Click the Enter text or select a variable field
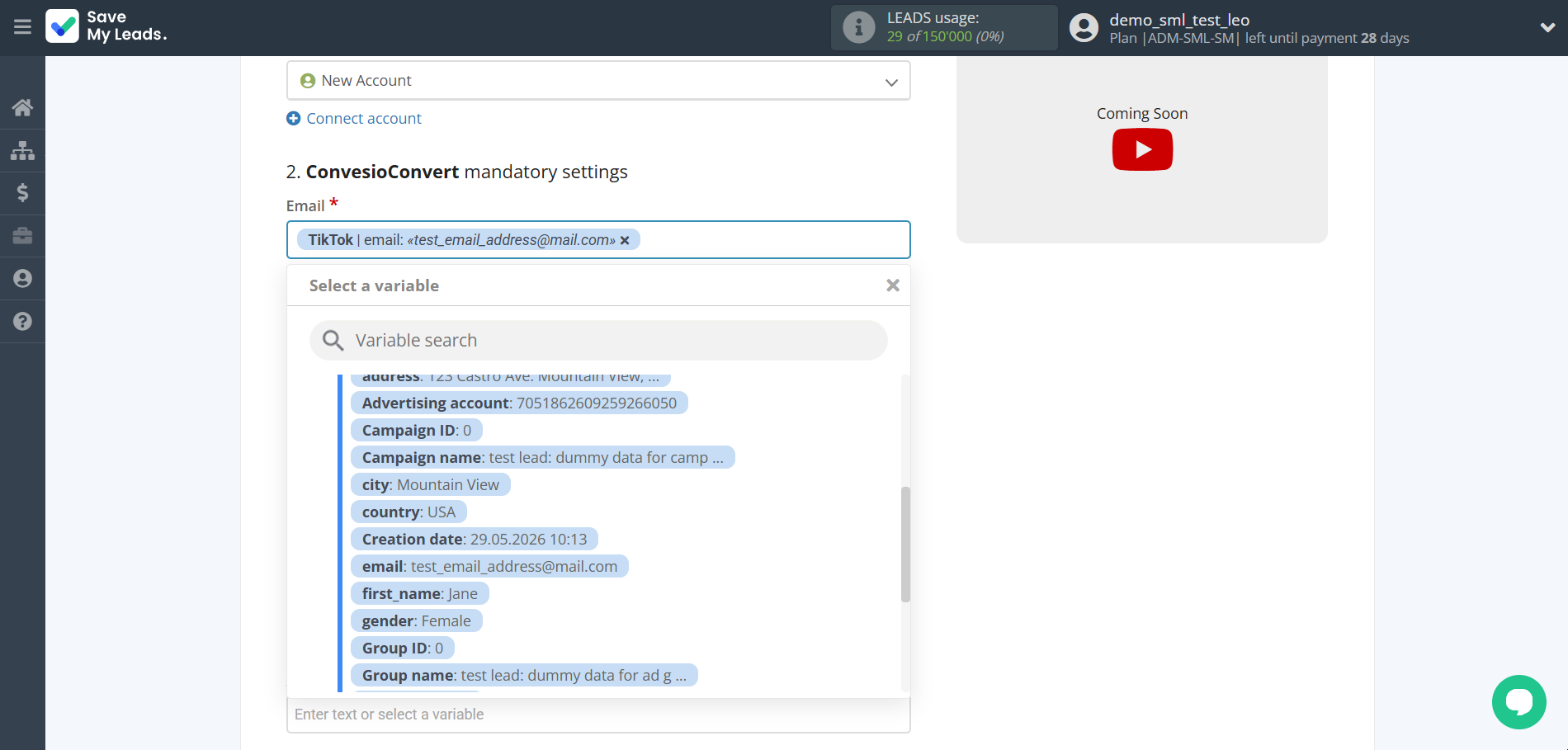The width and height of the screenshot is (1568, 750). point(598,715)
